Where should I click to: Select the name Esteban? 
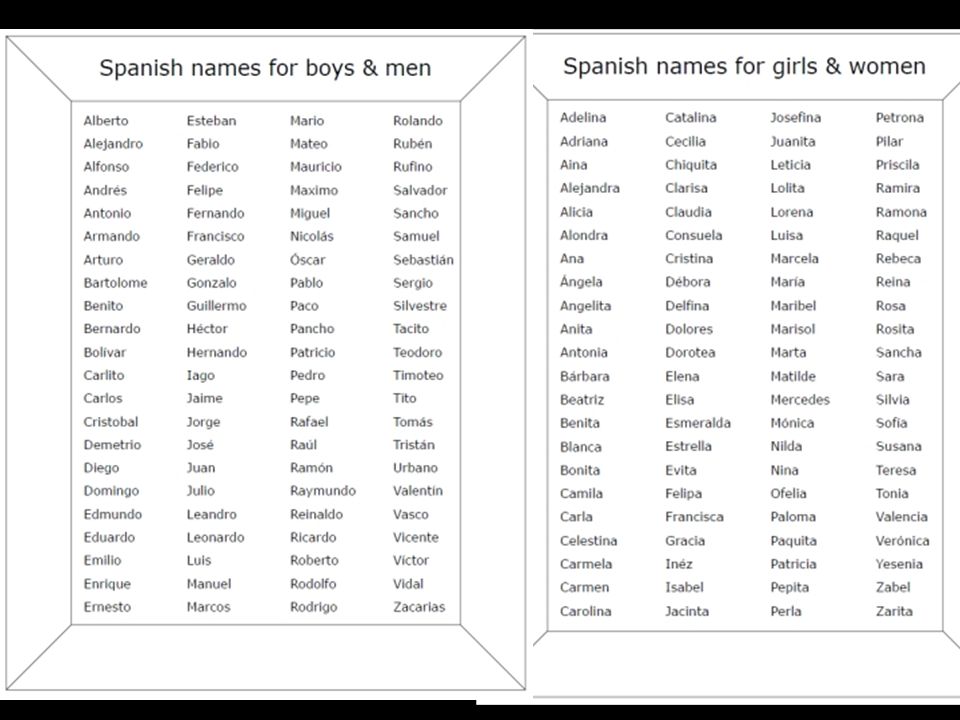tap(211, 121)
